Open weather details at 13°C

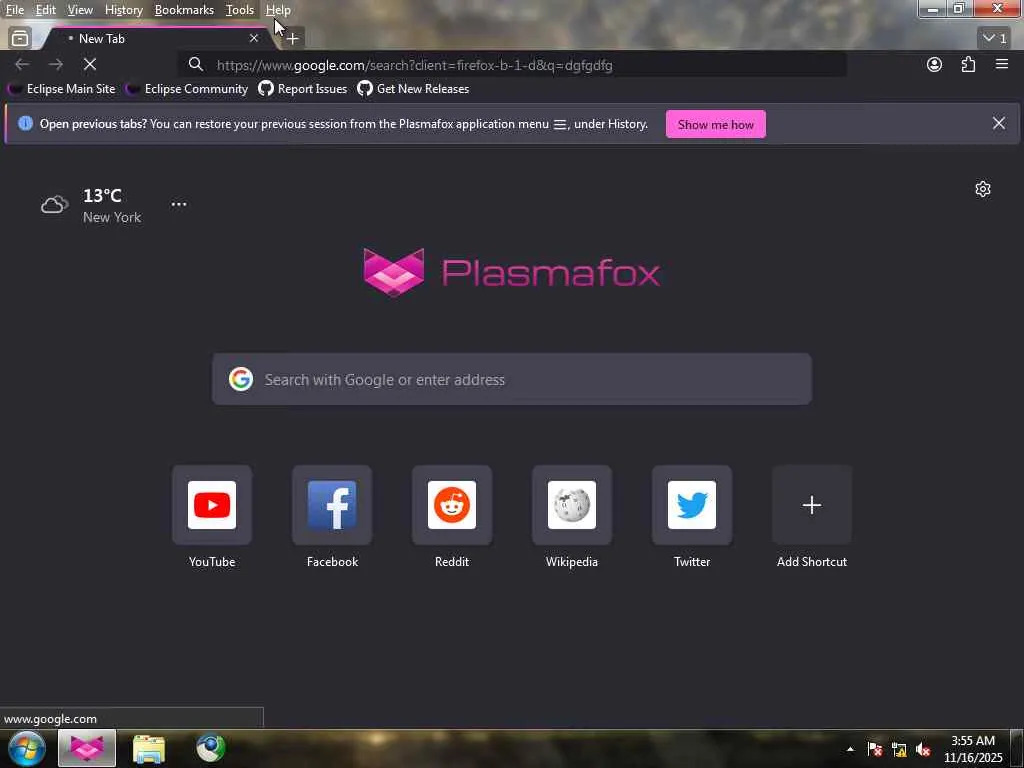click(102, 195)
